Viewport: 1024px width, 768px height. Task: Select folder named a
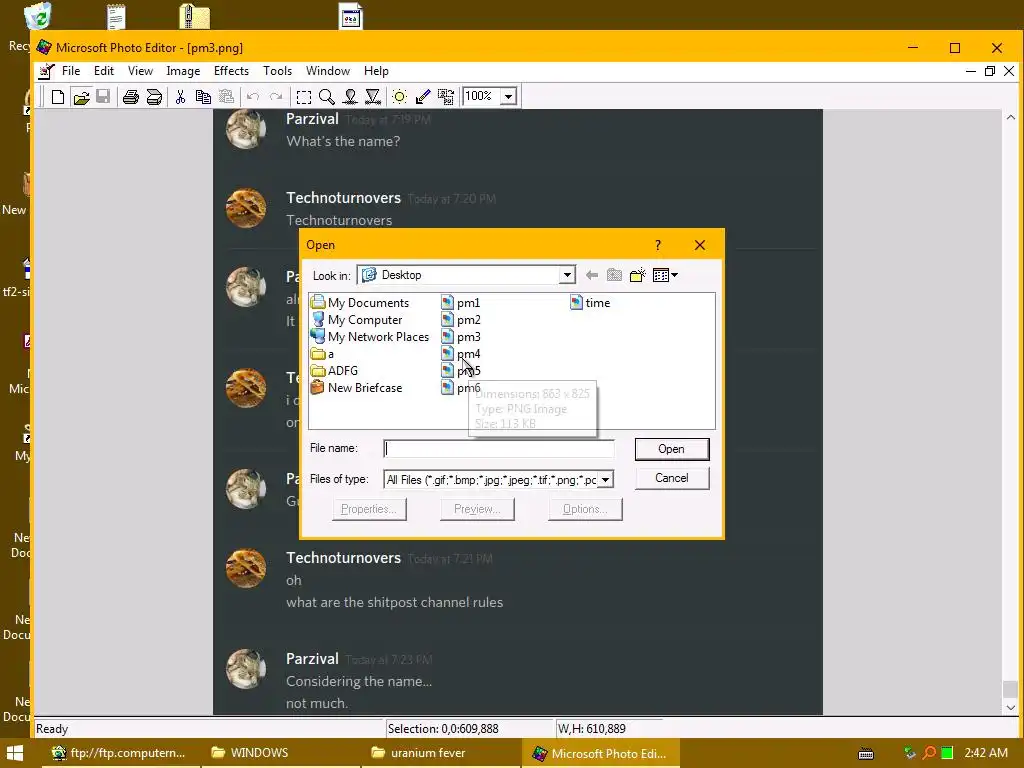point(323,353)
